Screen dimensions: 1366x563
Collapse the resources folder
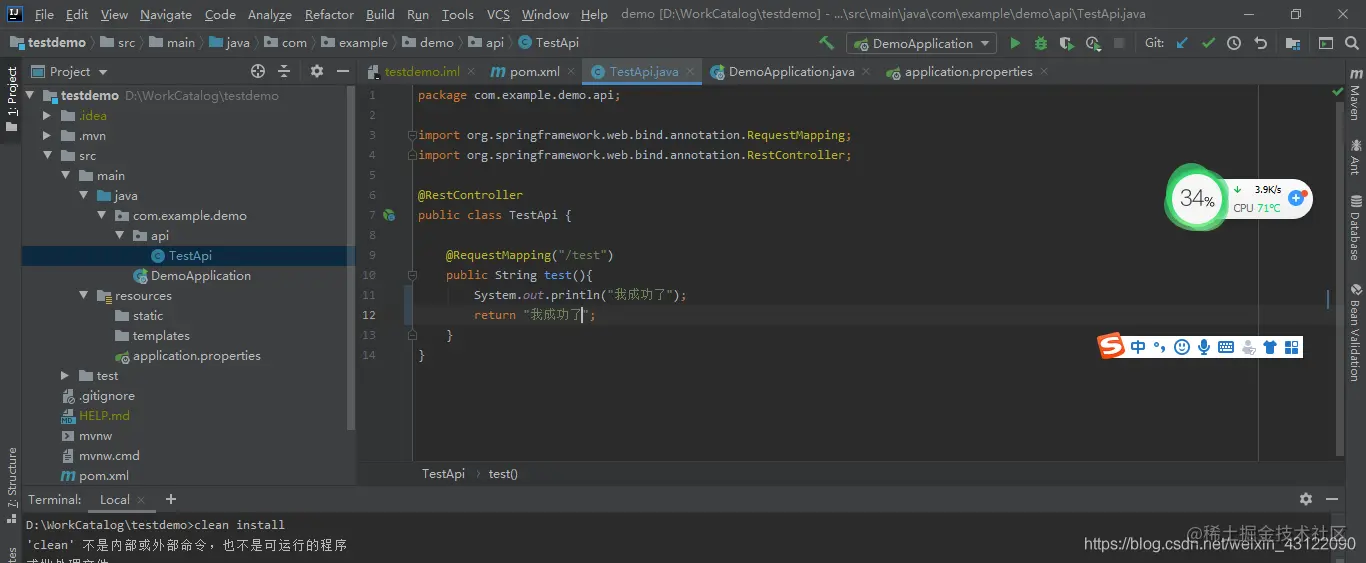point(83,296)
